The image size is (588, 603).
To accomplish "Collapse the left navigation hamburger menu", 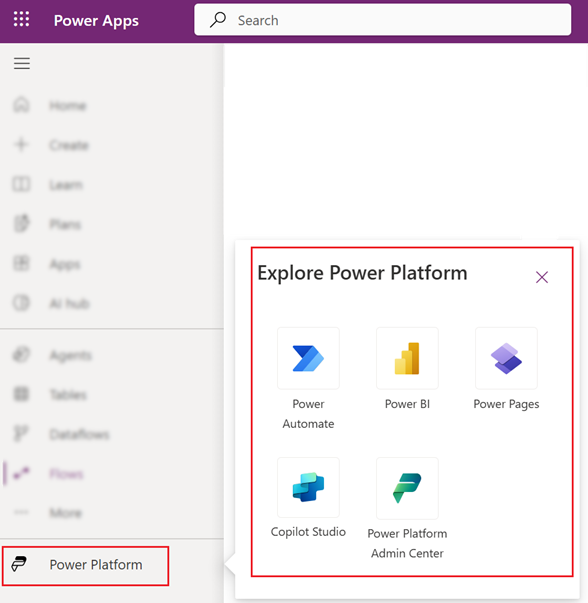I will [22, 63].
